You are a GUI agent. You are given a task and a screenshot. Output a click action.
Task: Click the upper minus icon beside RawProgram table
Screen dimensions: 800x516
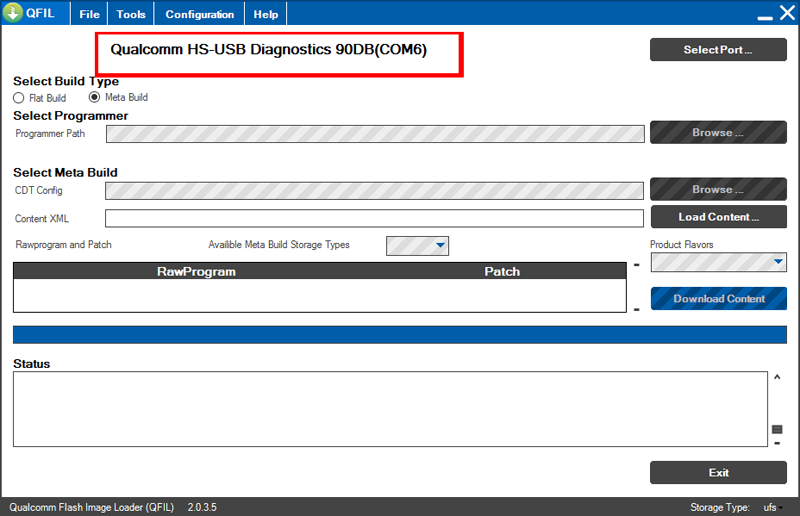[637, 265]
